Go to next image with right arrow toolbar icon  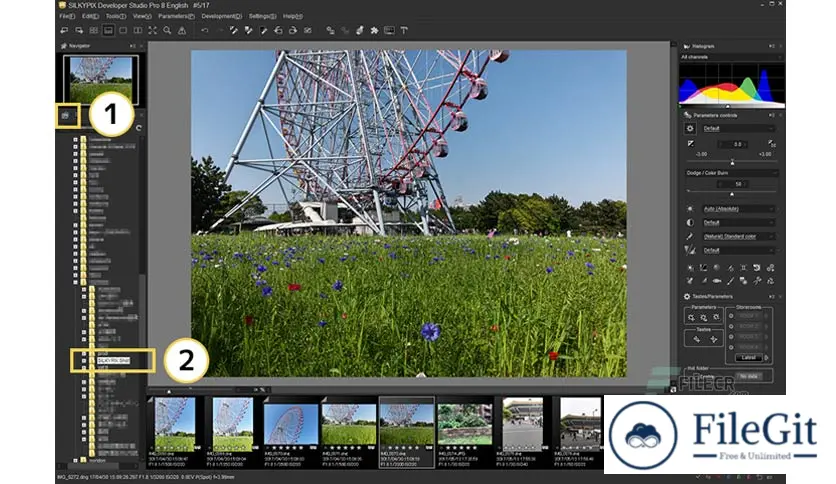coord(79,30)
